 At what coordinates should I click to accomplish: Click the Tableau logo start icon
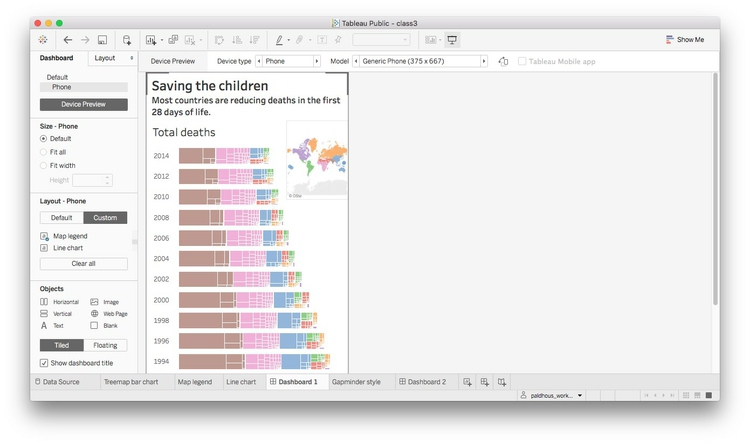(42, 40)
